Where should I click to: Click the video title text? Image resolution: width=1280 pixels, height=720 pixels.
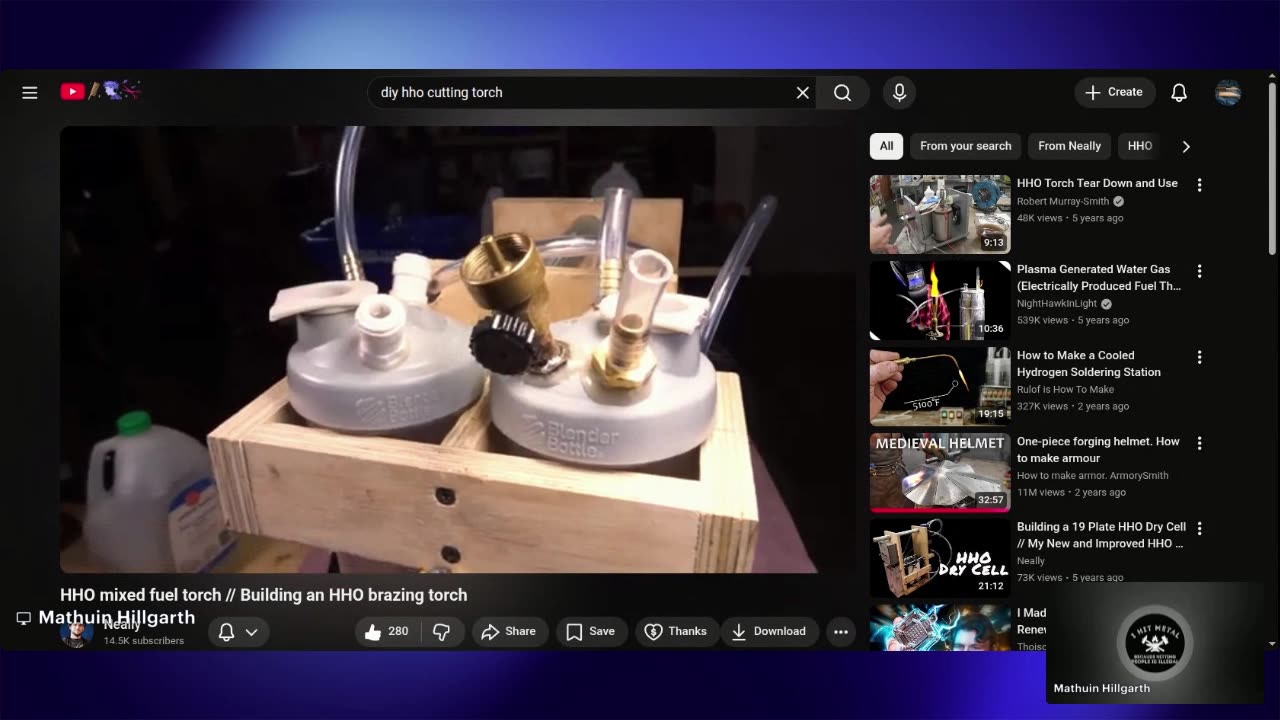[x=264, y=595]
